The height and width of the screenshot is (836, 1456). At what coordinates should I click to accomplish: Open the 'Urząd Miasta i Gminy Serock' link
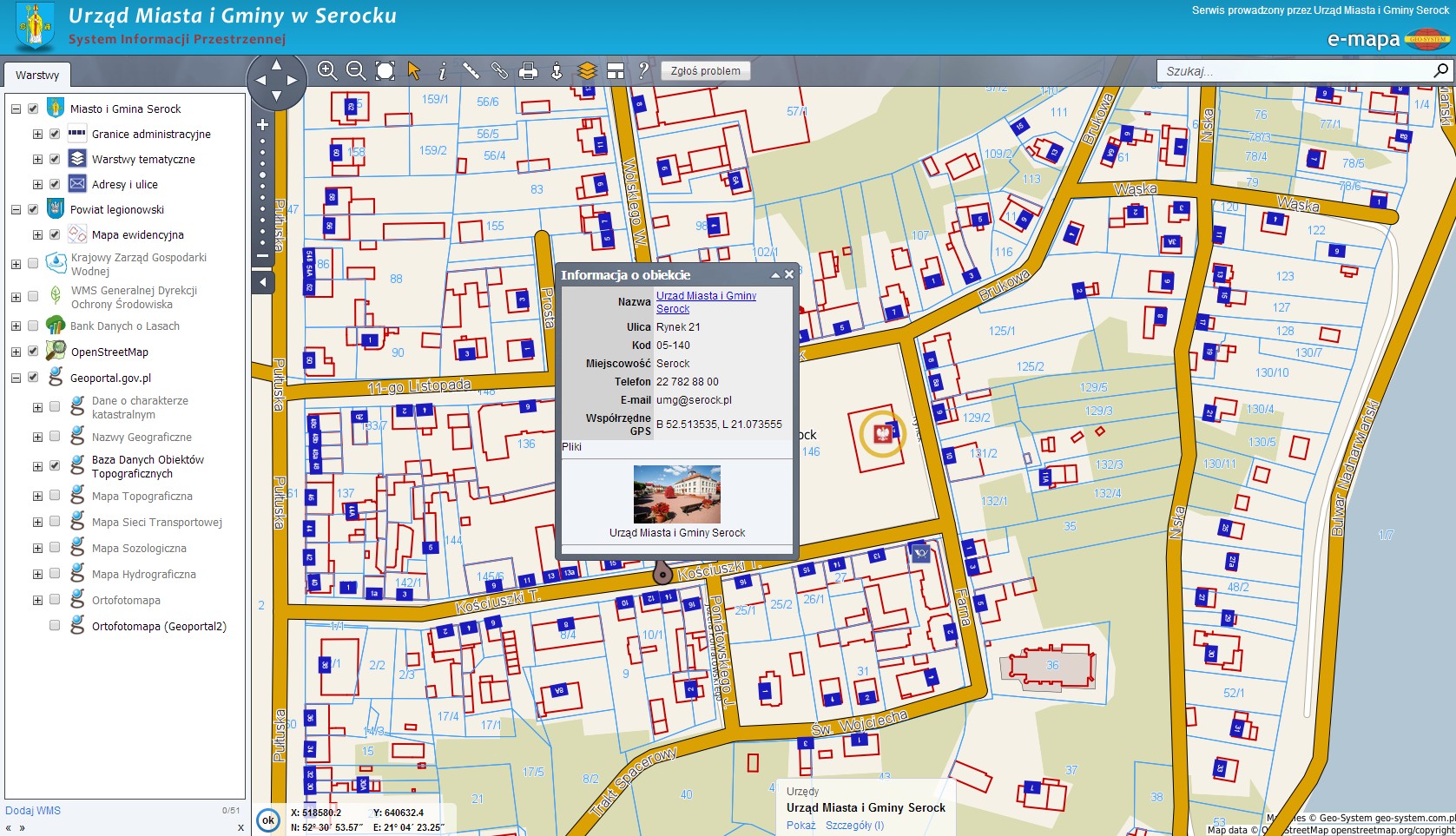706,302
